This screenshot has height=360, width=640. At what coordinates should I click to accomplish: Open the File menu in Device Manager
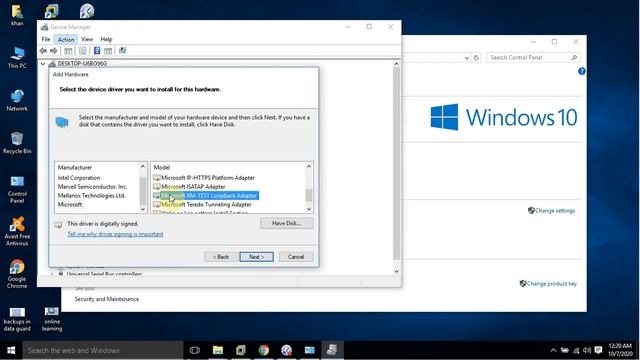(46, 39)
